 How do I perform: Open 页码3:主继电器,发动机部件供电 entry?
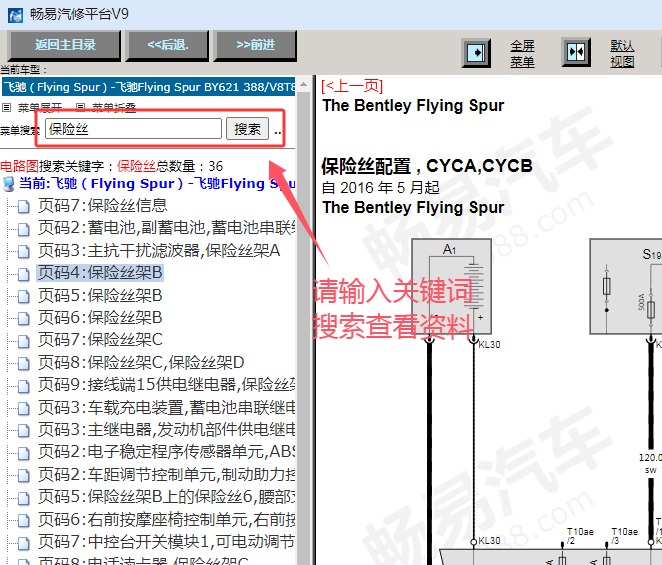166,429
